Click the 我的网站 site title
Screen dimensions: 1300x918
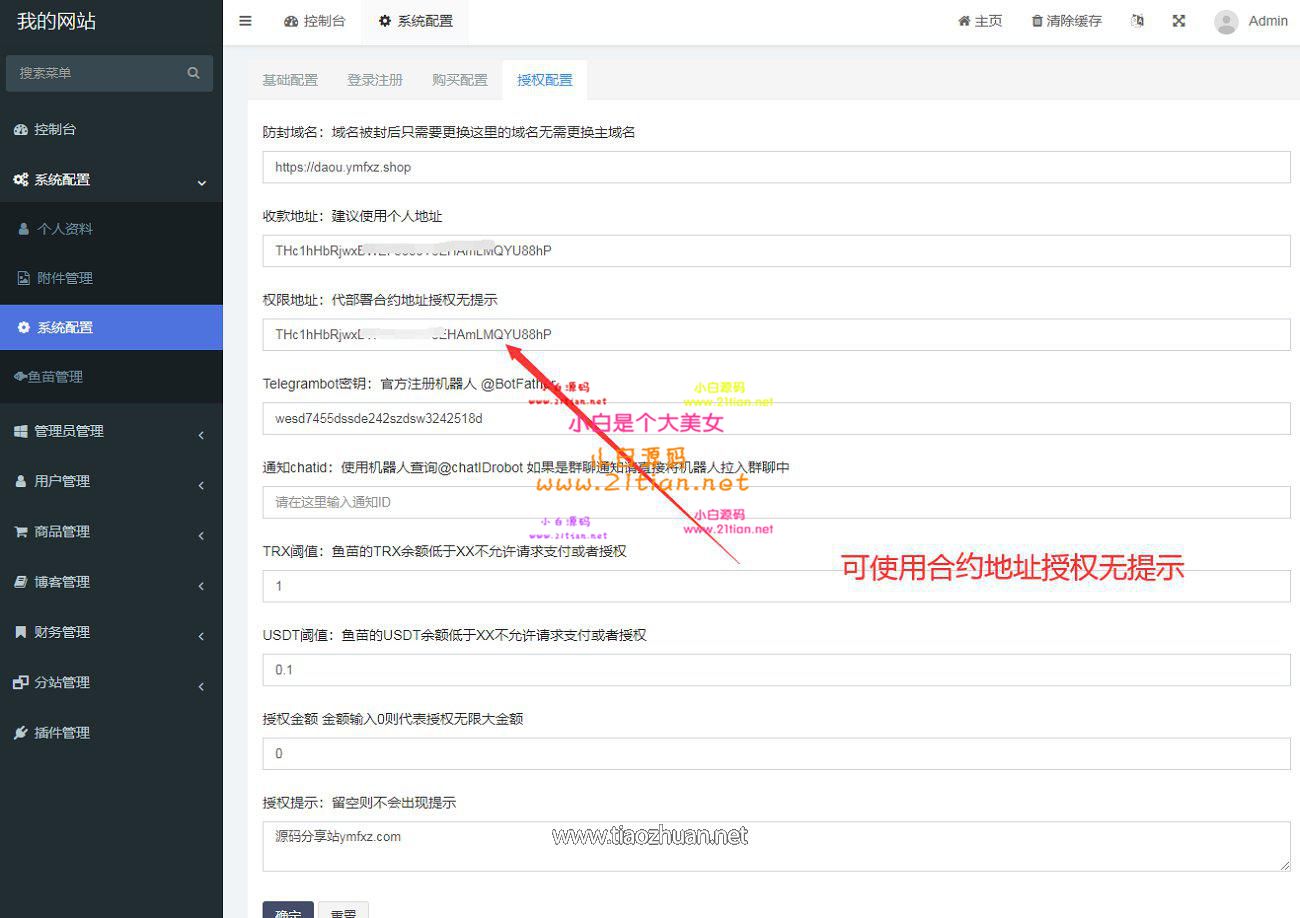coord(57,21)
